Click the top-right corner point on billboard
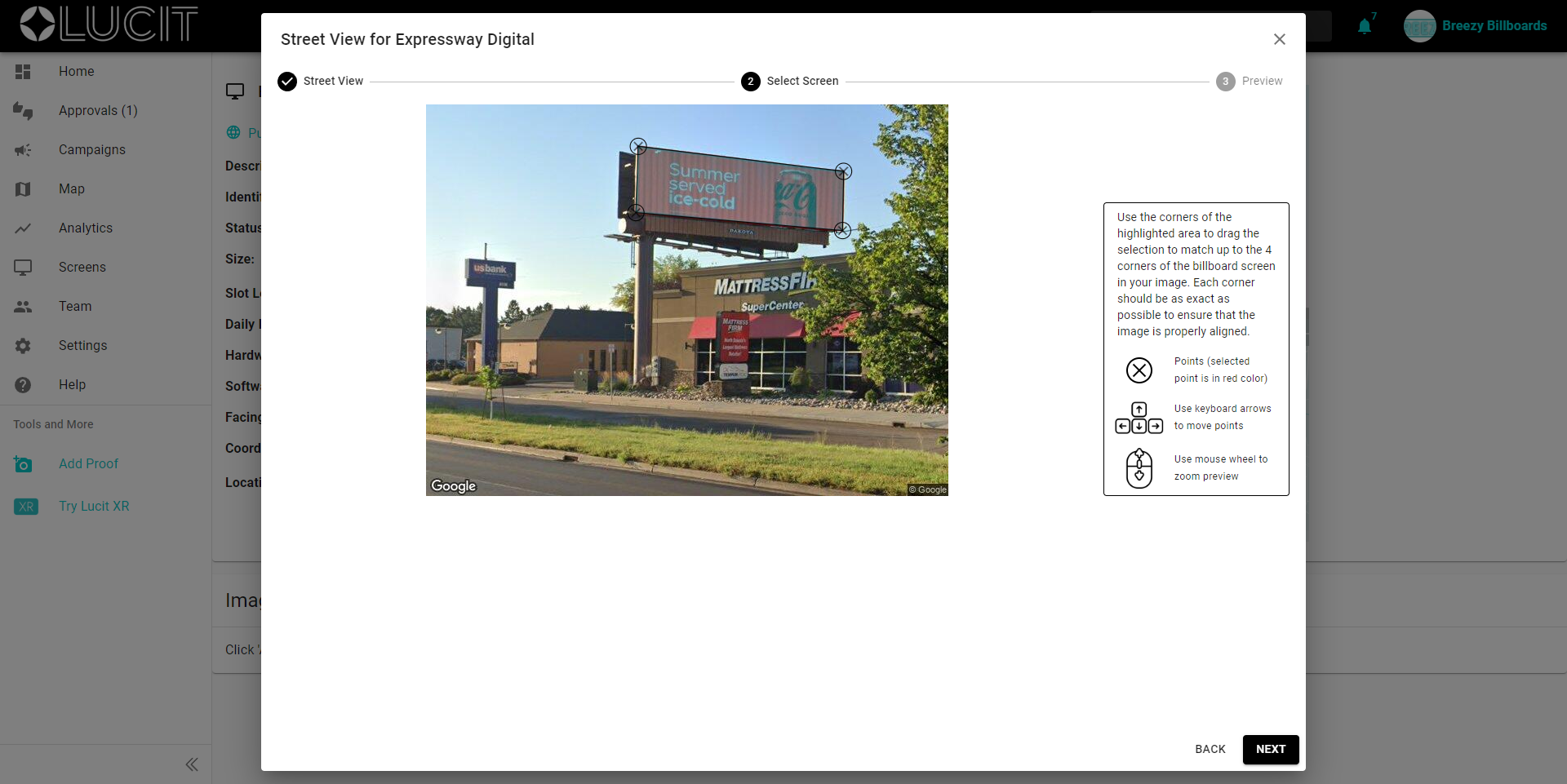Screen dimensions: 1567x784 coord(843,171)
